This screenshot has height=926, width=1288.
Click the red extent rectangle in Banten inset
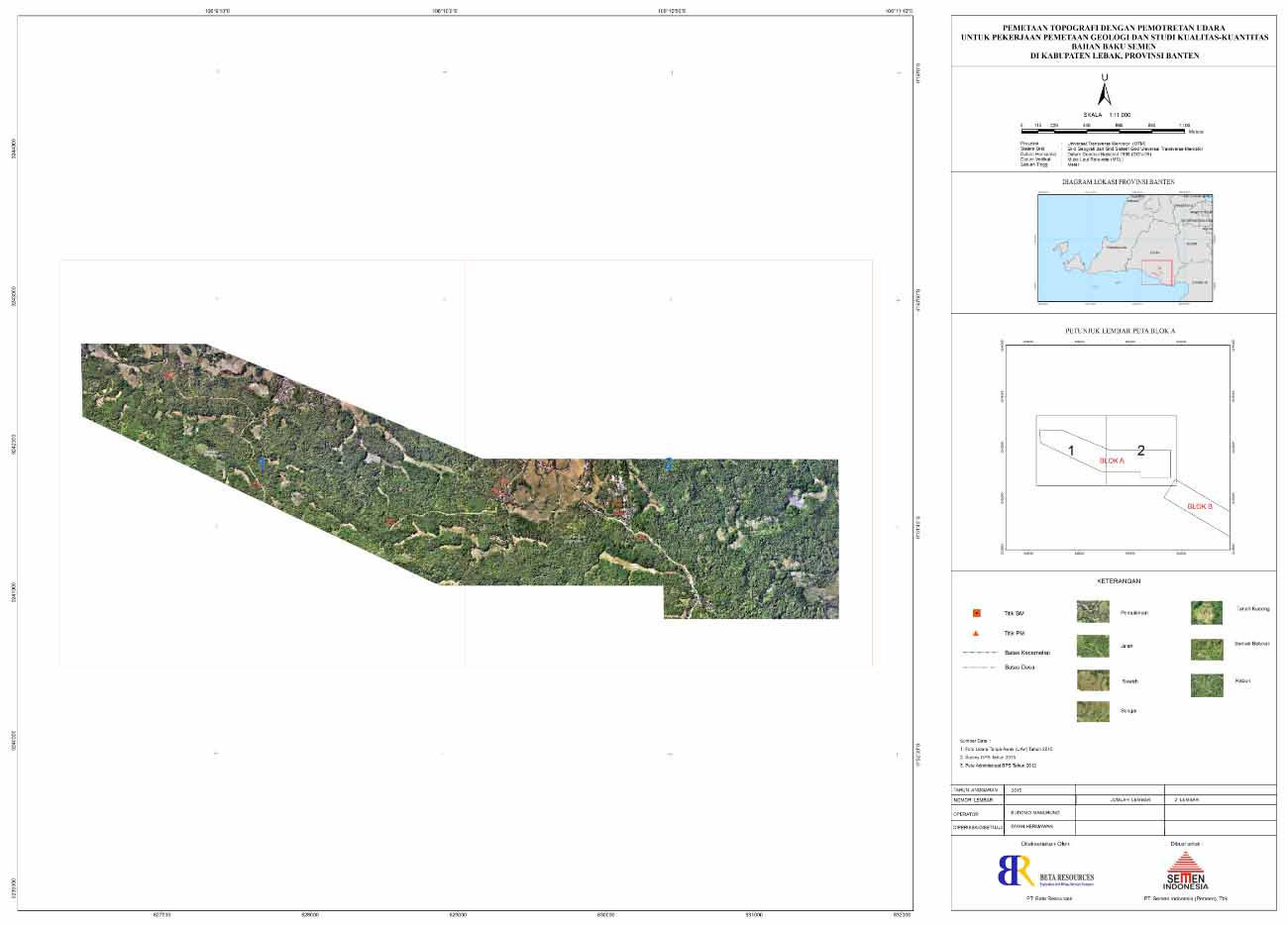click(1156, 272)
